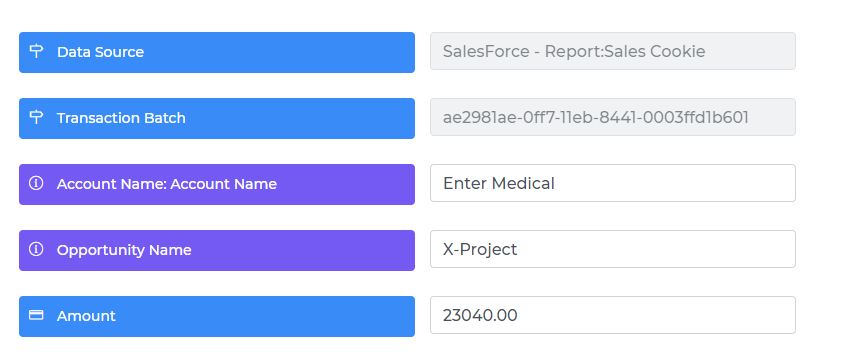
Task: Click the disabled Transaction Batch field
Action: tap(613, 117)
